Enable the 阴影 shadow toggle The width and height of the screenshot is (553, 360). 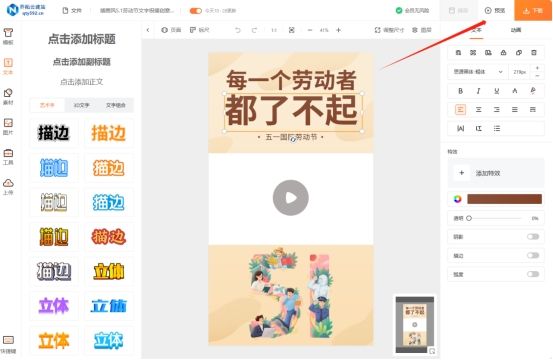pos(533,237)
